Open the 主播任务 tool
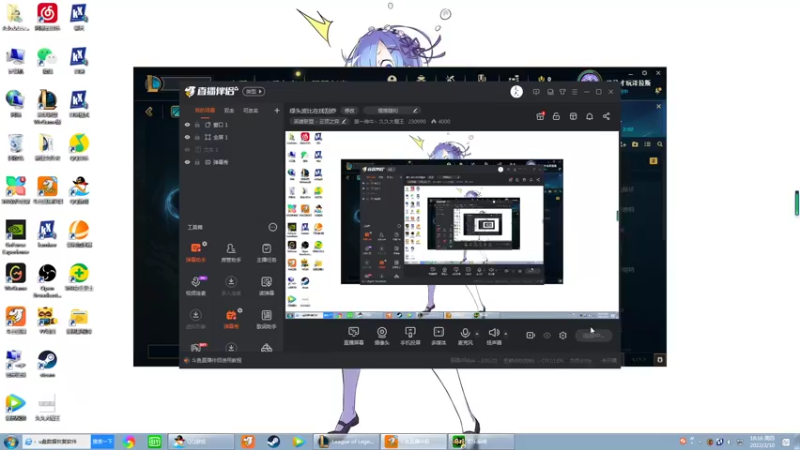This screenshot has height=450, width=800. [266, 253]
